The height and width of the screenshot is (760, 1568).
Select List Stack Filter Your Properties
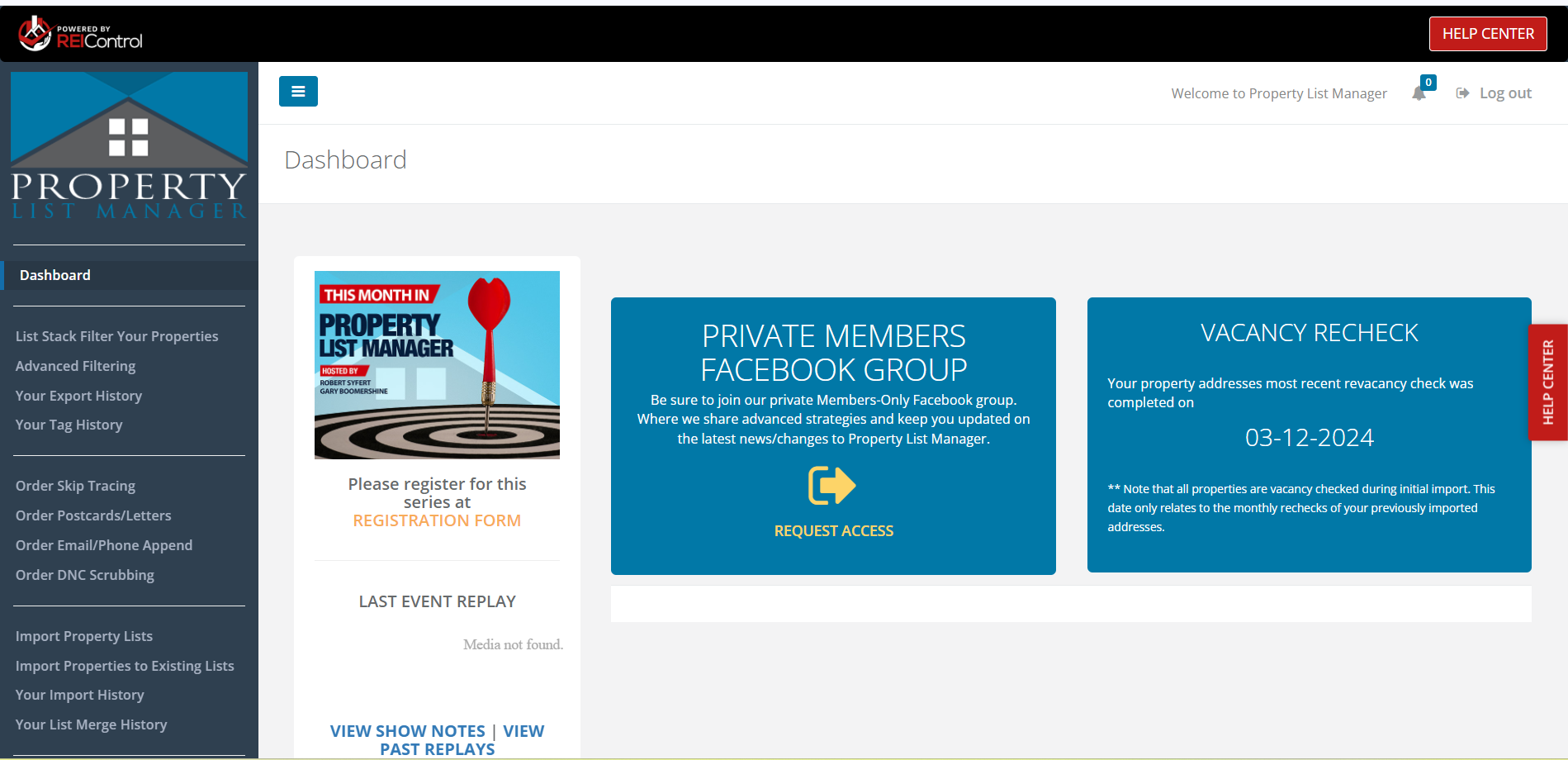(x=116, y=335)
